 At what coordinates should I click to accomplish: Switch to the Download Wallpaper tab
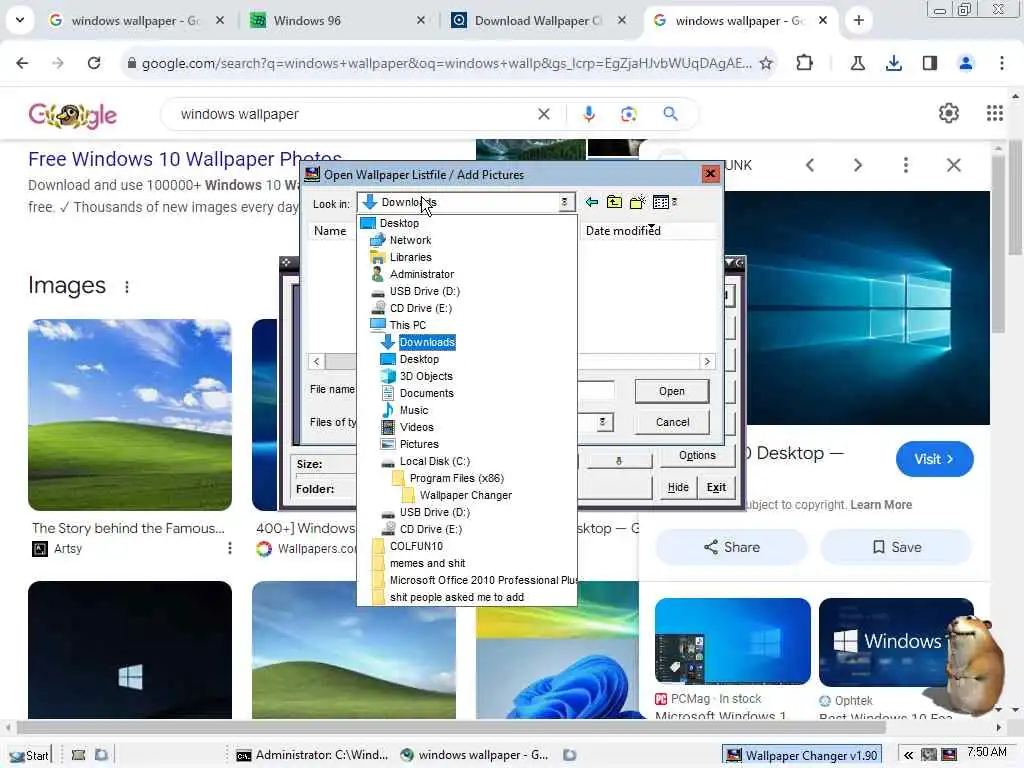[539, 21]
